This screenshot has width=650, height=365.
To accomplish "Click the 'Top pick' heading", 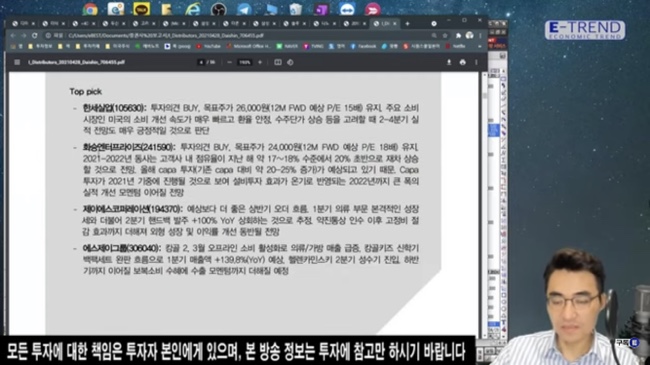I will (85, 92).
